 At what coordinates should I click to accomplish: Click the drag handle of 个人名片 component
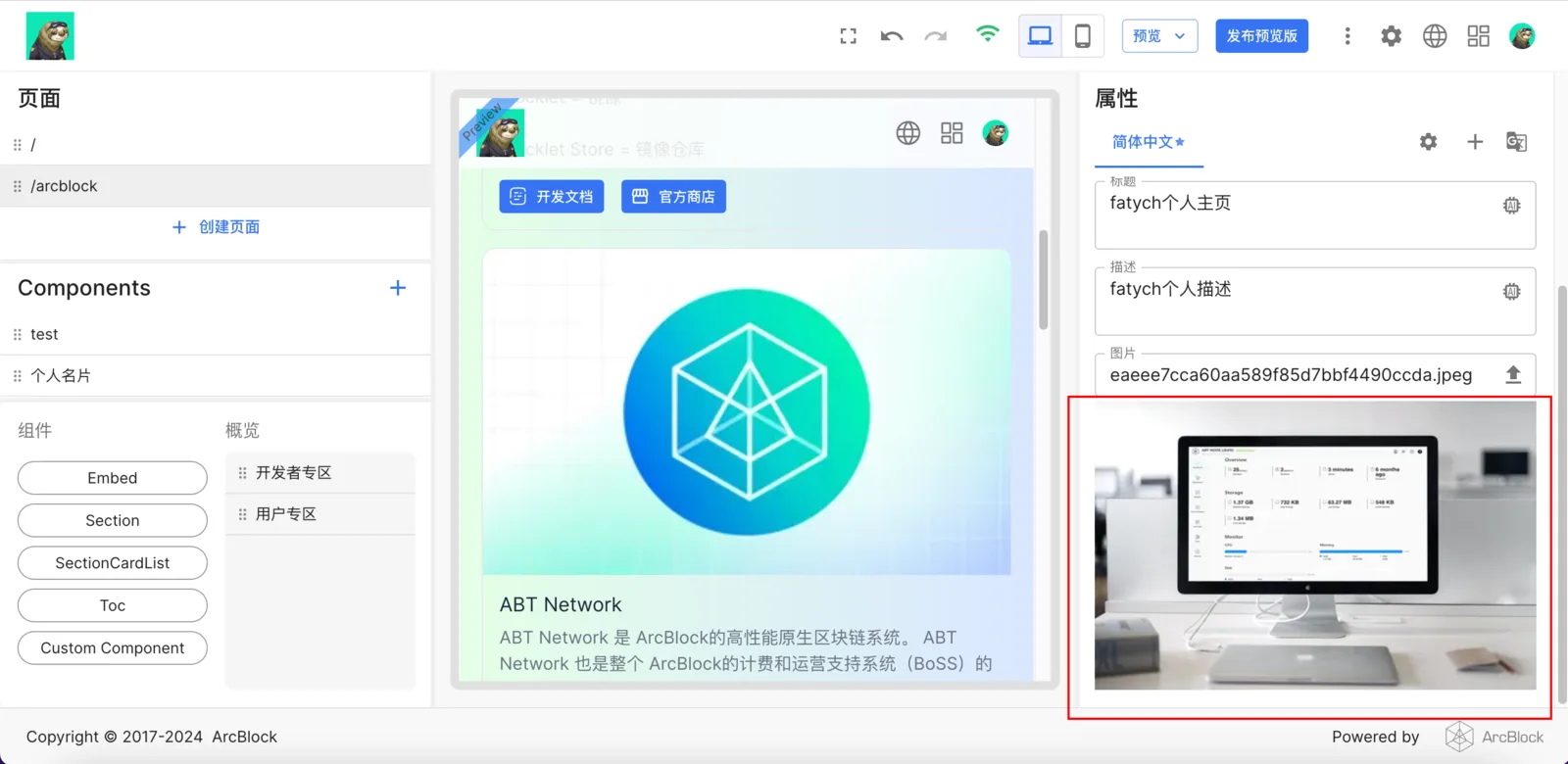[17, 376]
